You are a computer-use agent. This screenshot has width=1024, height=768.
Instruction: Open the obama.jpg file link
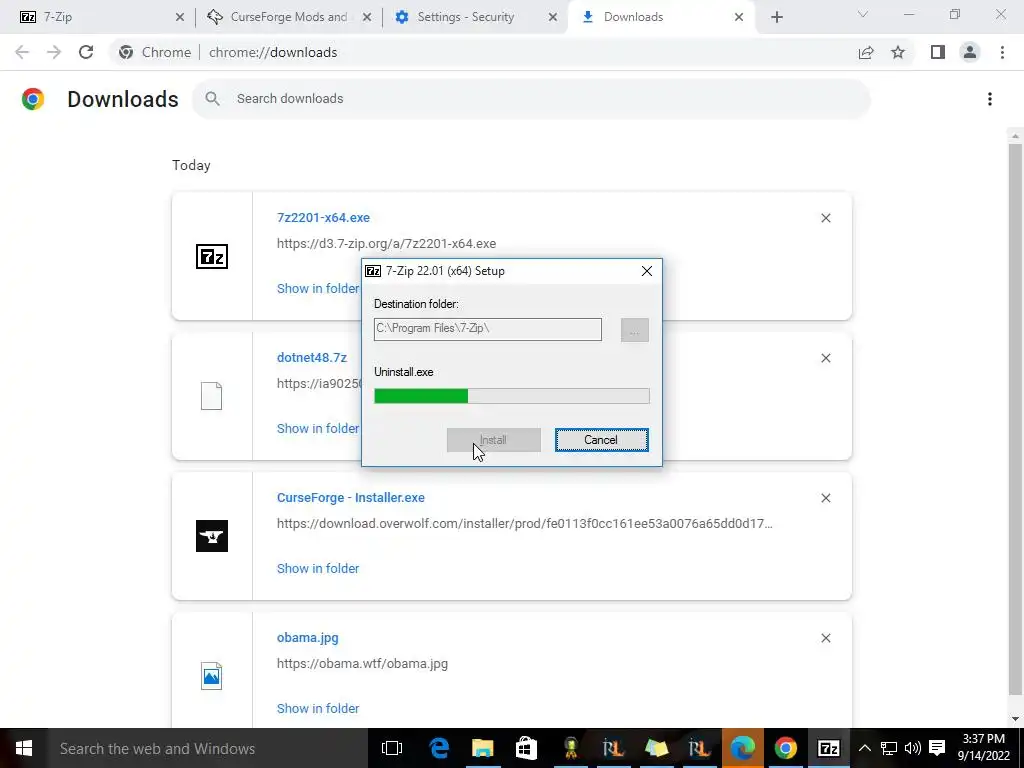click(308, 638)
